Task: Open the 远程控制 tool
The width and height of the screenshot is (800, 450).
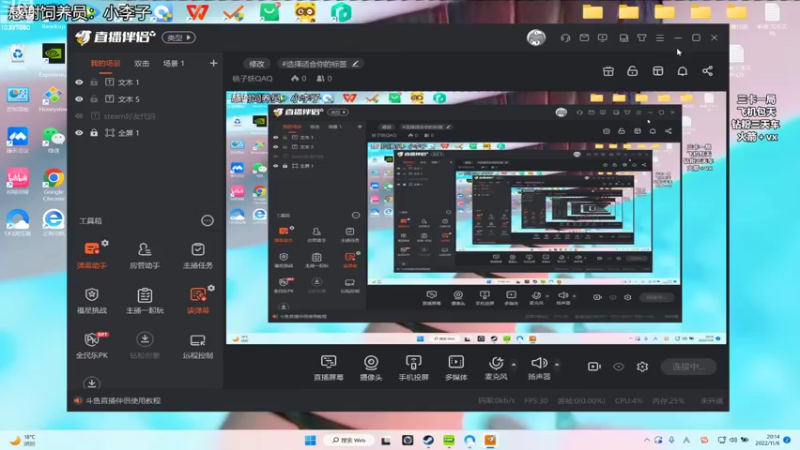Action: (197, 345)
